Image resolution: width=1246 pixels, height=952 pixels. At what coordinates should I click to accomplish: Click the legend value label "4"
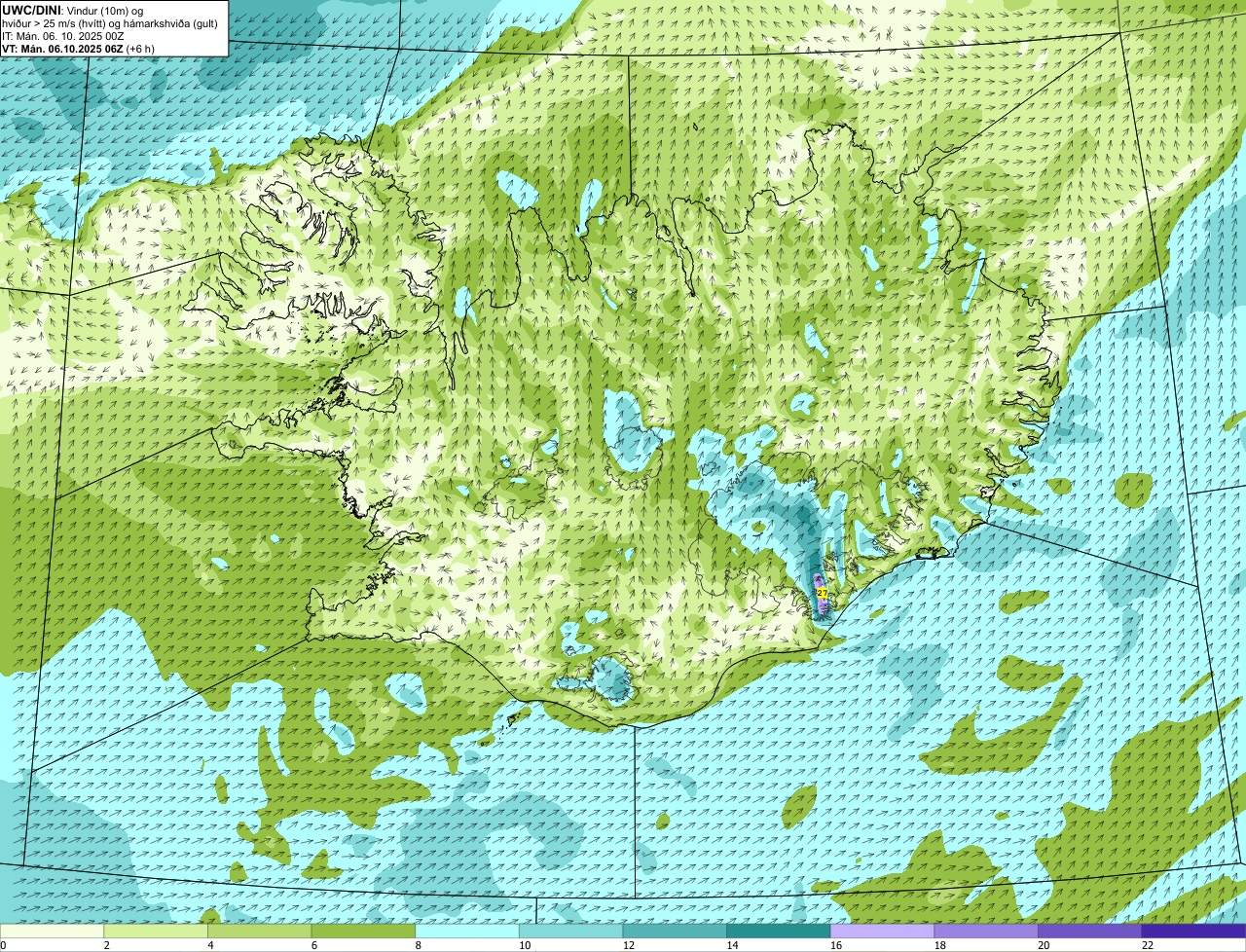point(210,945)
